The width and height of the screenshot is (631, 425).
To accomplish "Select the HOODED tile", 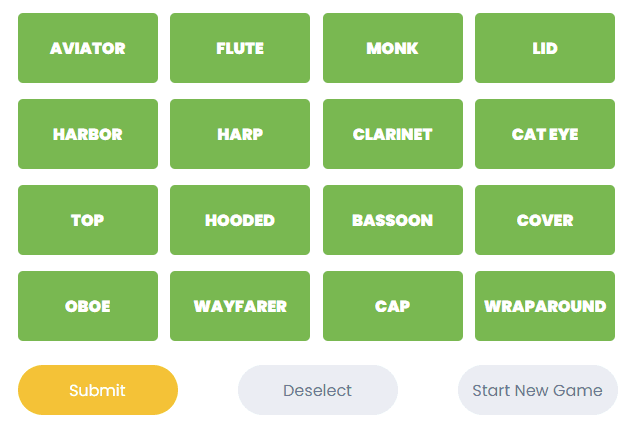I will [x=240, y=220].
